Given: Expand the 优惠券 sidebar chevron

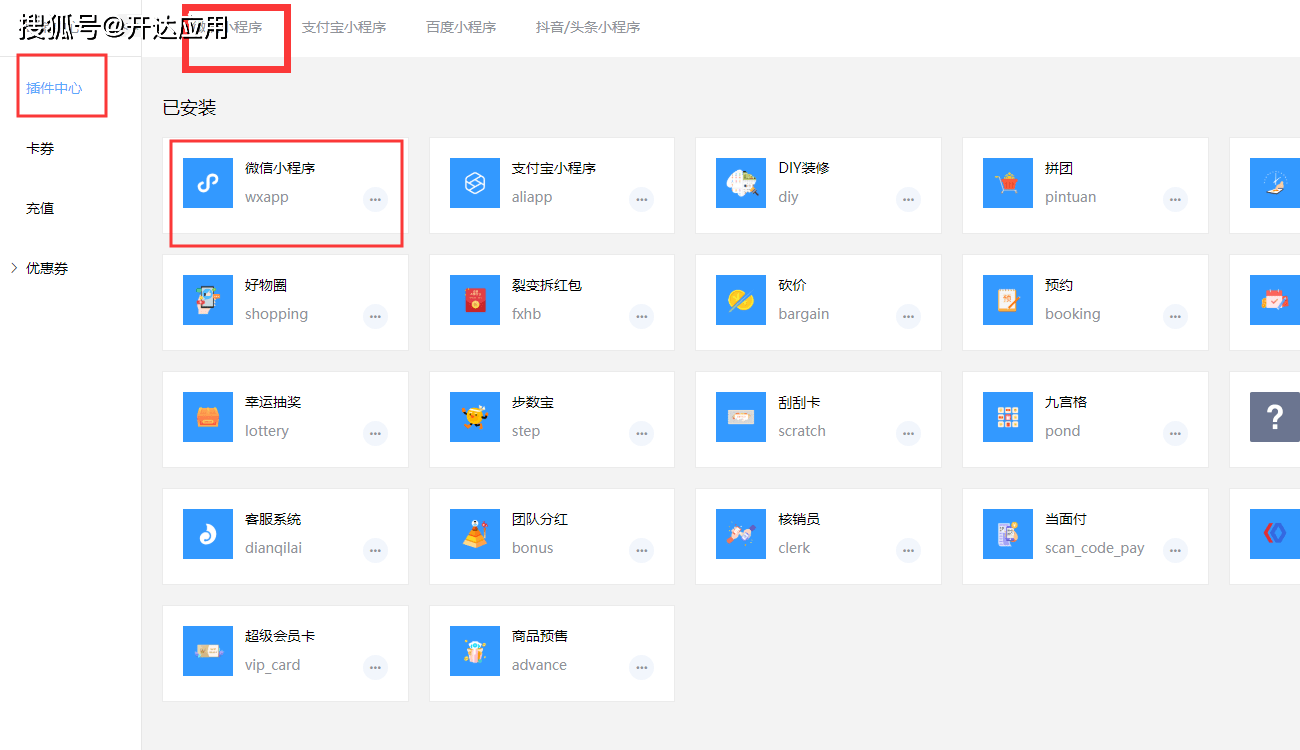Looking at the screenshot, I should 13,268.
